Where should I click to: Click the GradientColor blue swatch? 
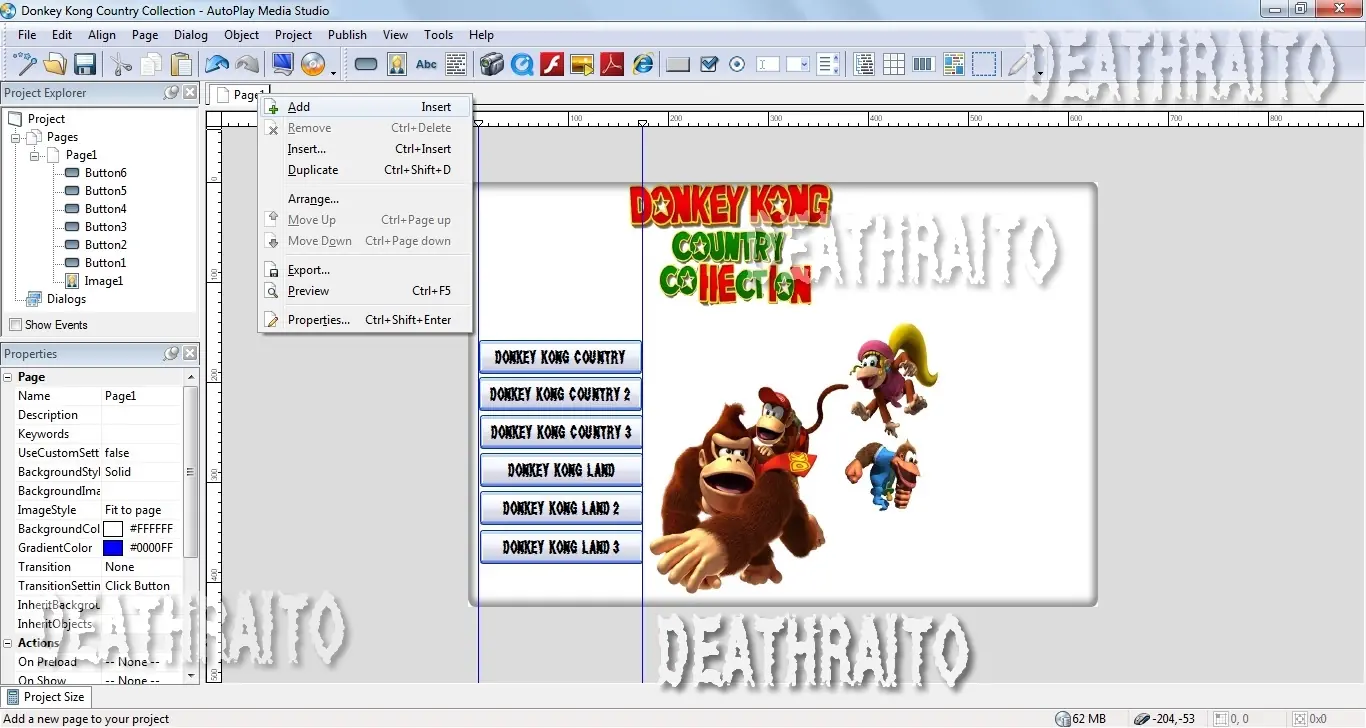[113, 548]
